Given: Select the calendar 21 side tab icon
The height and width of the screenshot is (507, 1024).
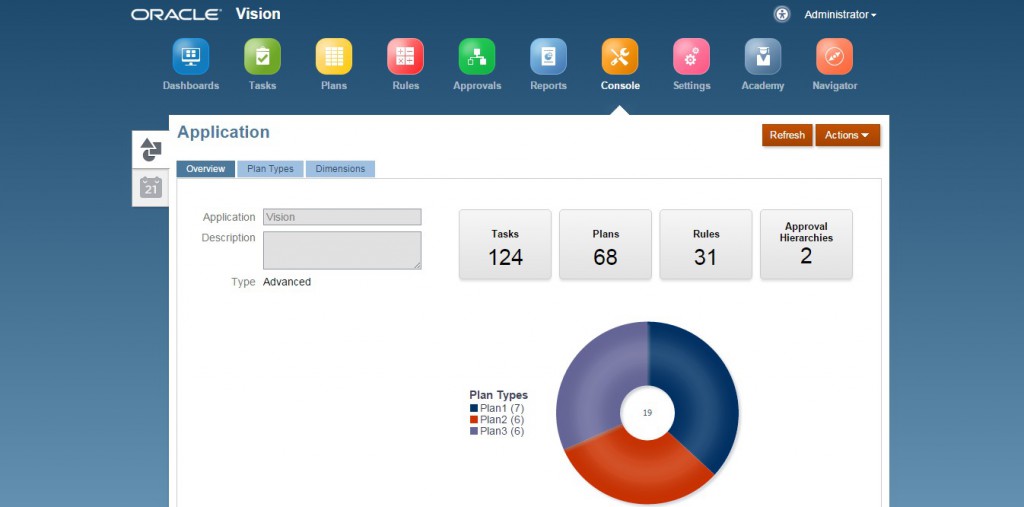Looking at the screenshot, I should point(151,188).
